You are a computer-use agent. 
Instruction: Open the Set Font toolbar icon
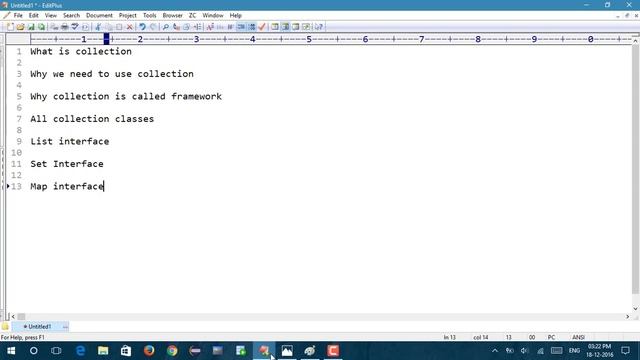pos(210,27)
